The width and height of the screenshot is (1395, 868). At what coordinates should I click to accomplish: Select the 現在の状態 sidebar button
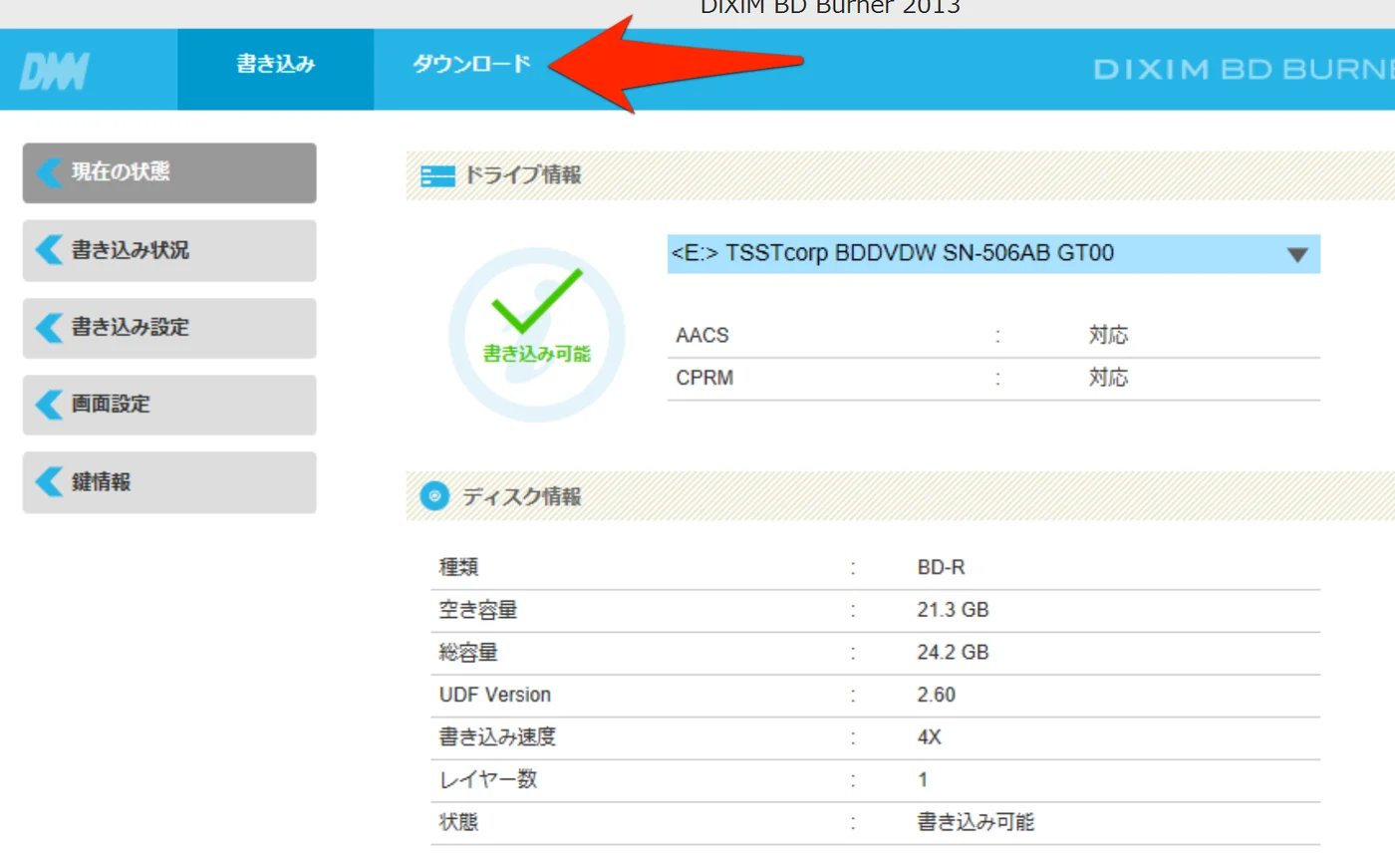point(169,172)
